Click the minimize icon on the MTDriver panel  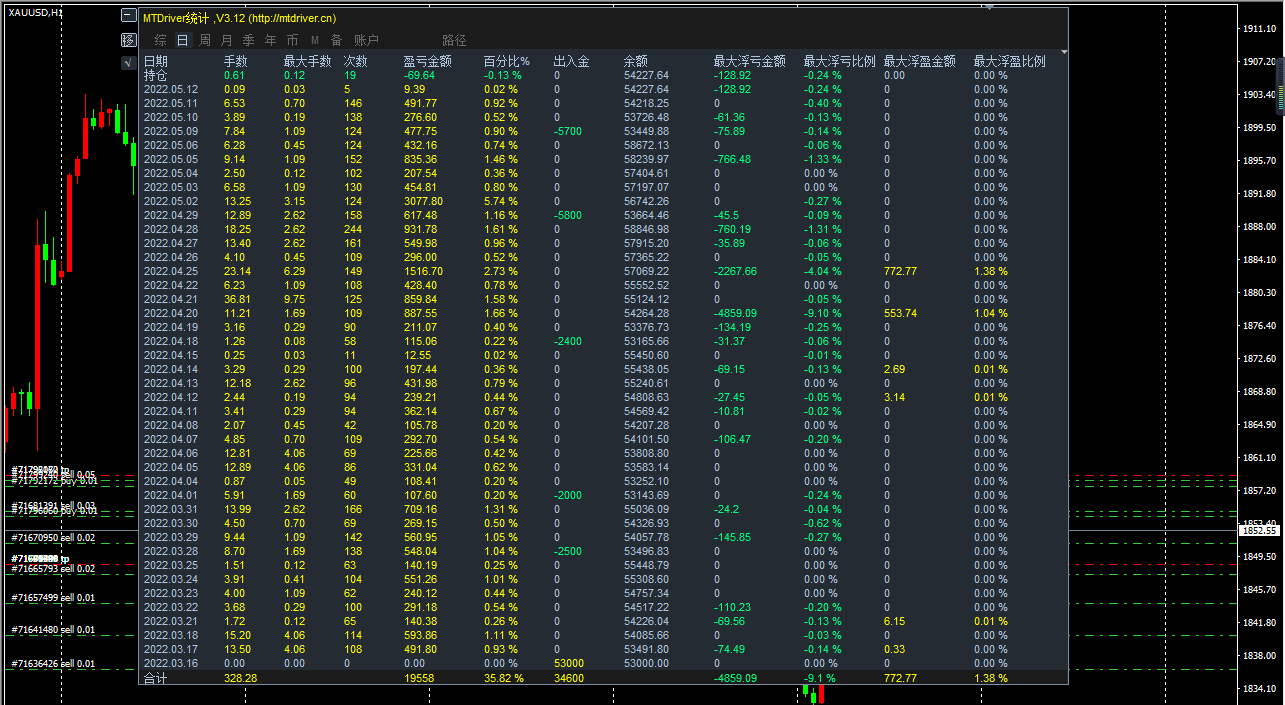[128, 16]
